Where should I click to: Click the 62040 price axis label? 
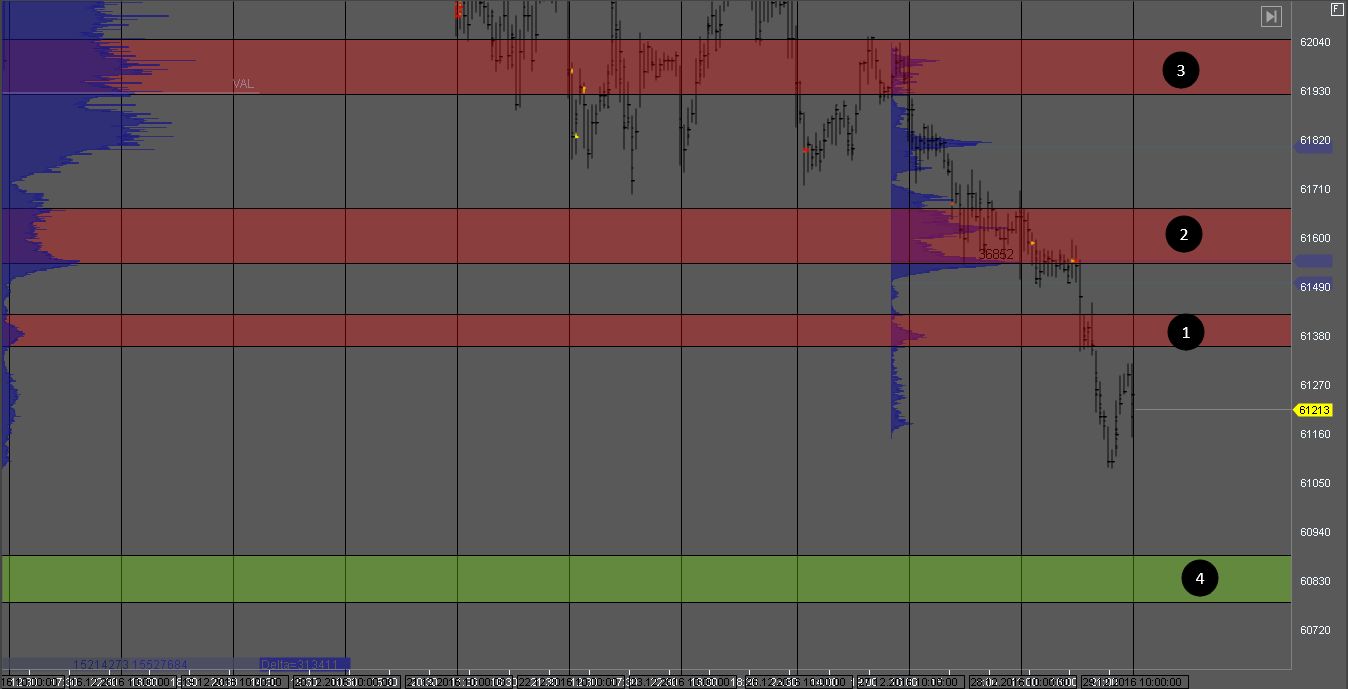1314,42
